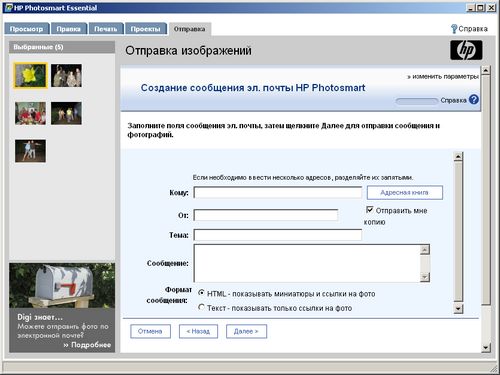Select the dark night photo in second row

click(x=66, y=113)
